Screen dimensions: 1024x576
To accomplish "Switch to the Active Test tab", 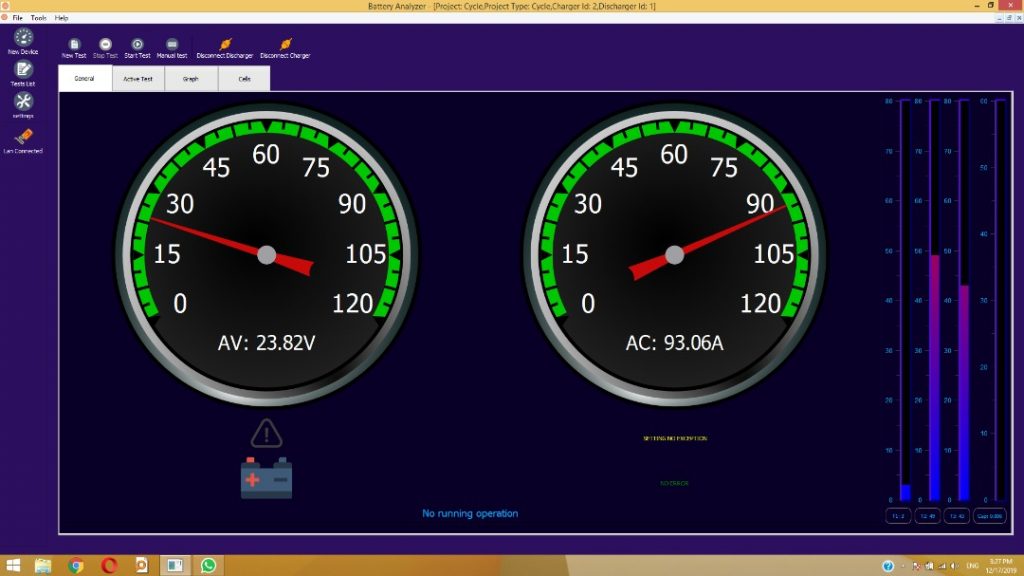I will pyautogui.click(x=138, y=79).
